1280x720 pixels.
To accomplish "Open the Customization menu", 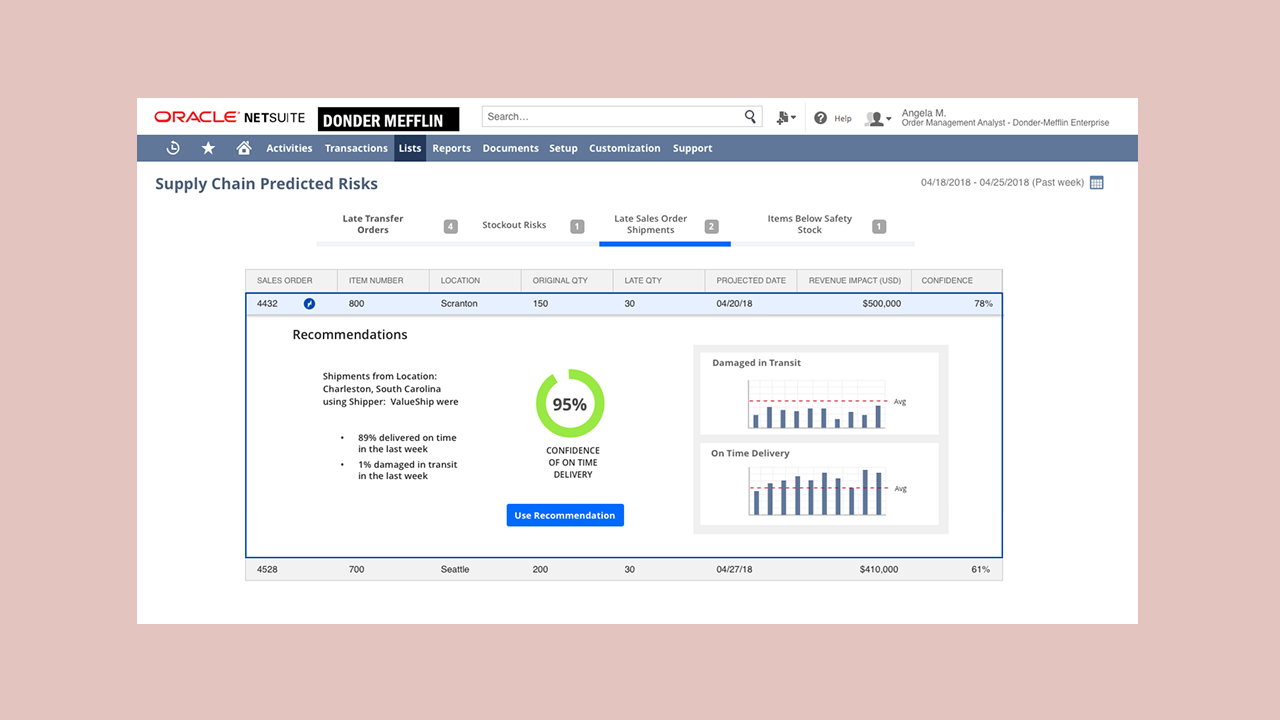I will pyautogui.click(x=625, y=148).
